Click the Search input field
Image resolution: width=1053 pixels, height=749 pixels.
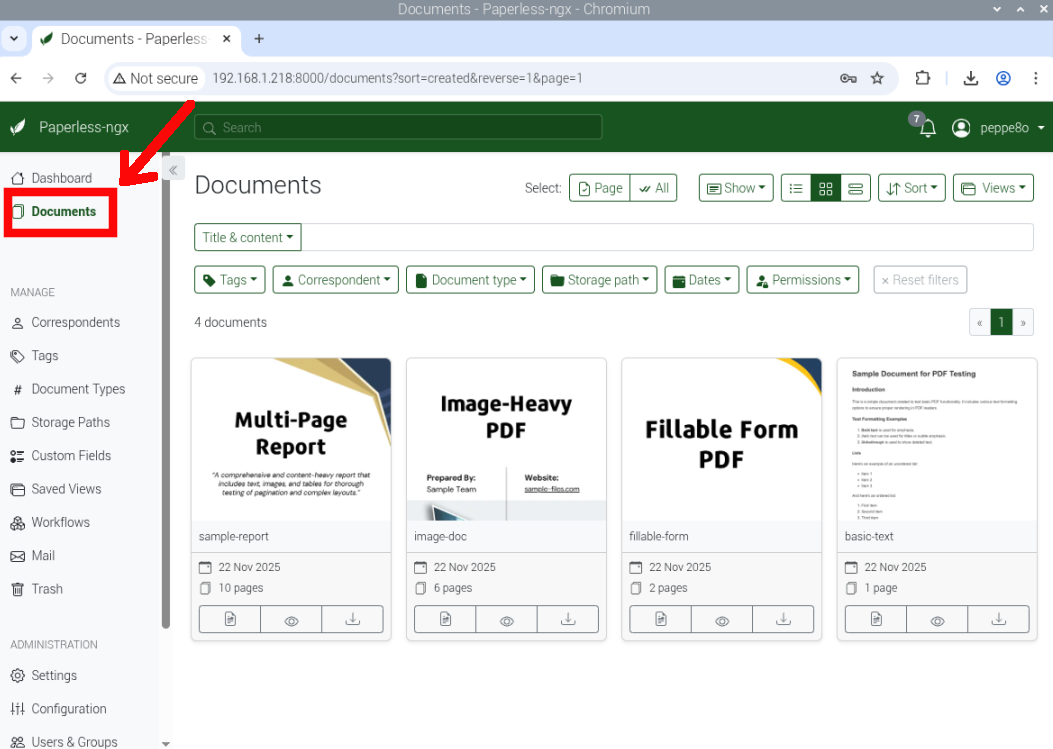398,127
